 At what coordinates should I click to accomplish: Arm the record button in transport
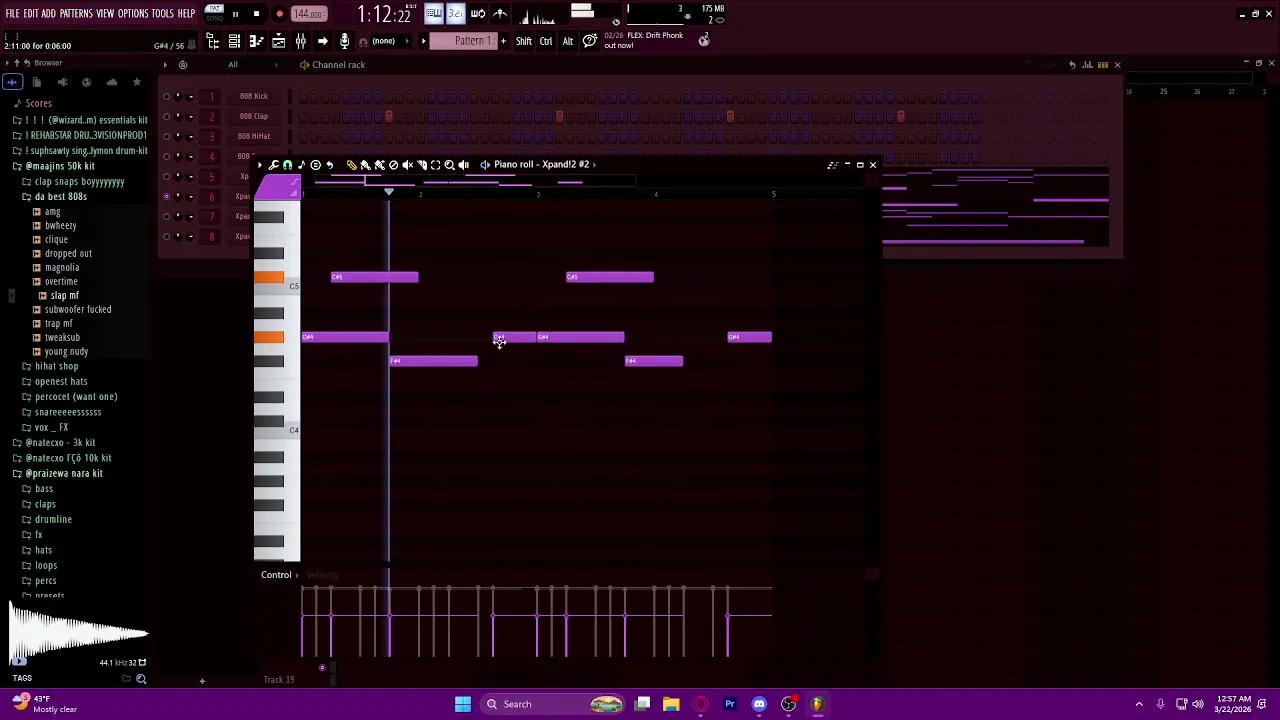point(279,14)
